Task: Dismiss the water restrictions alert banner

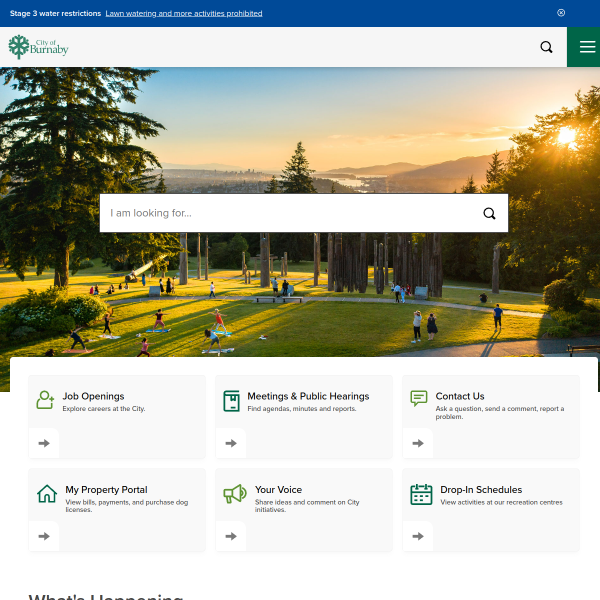Action: tap(561, 13)
